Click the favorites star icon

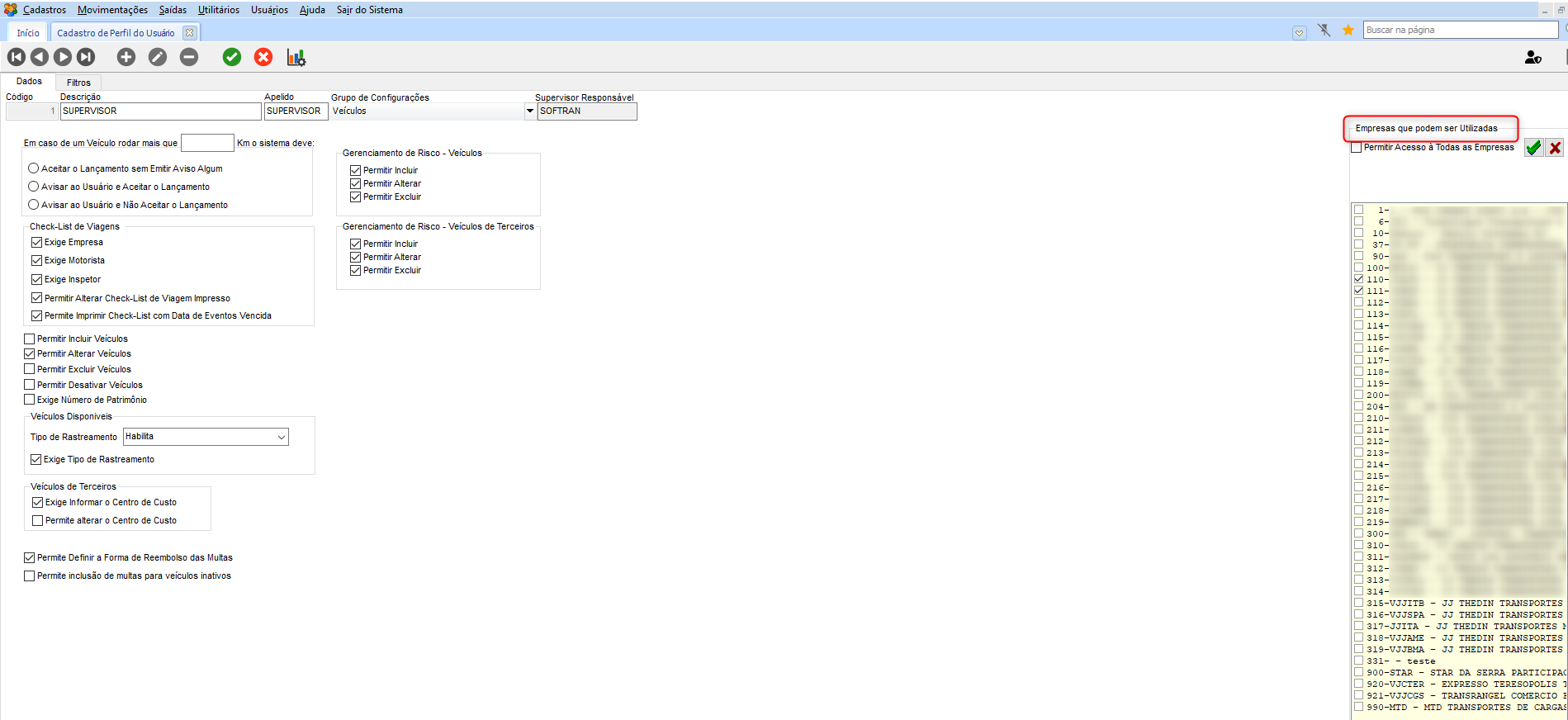(1348, 31)
